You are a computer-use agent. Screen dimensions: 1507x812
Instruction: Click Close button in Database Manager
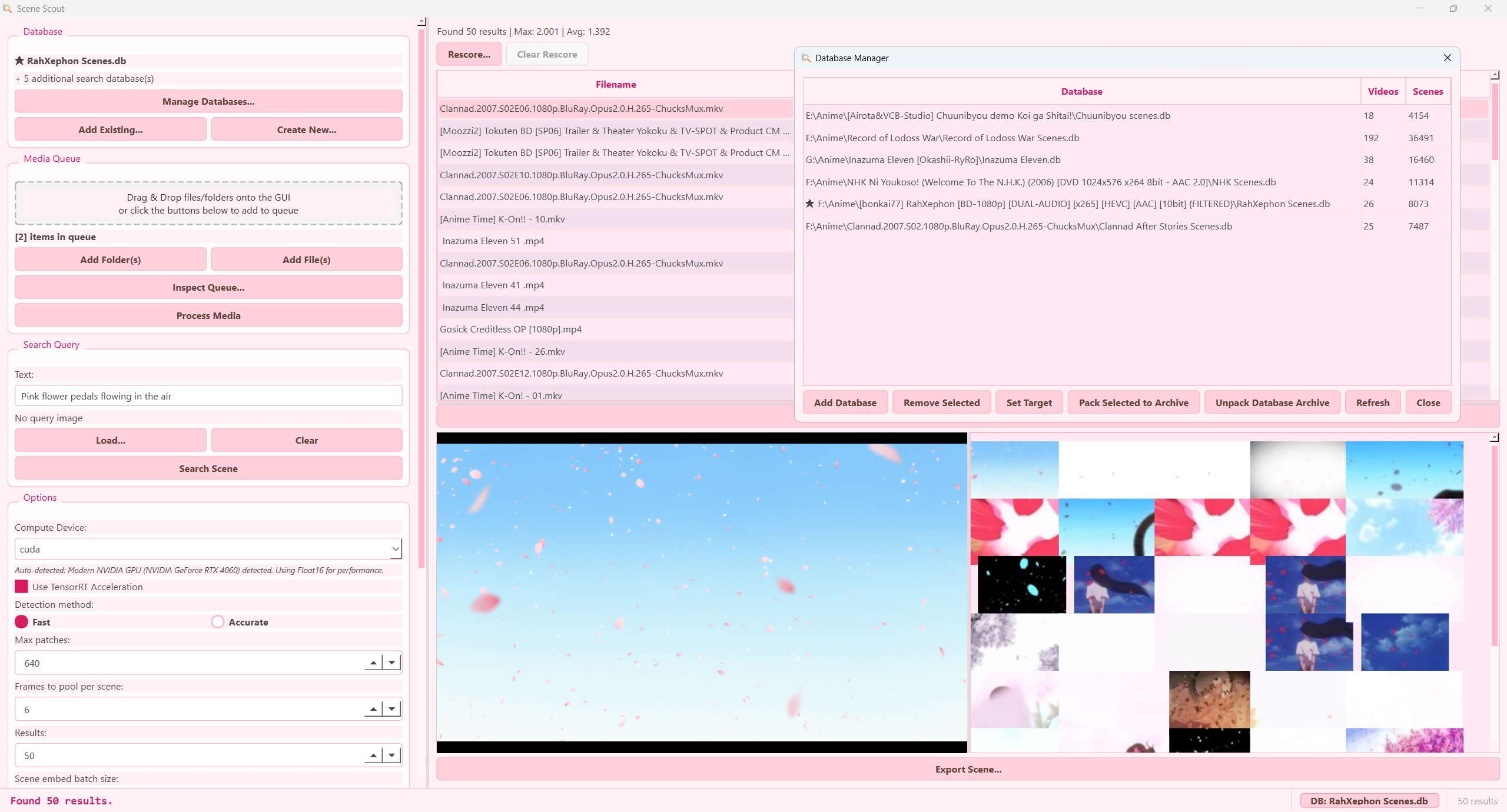(1428, 402)
